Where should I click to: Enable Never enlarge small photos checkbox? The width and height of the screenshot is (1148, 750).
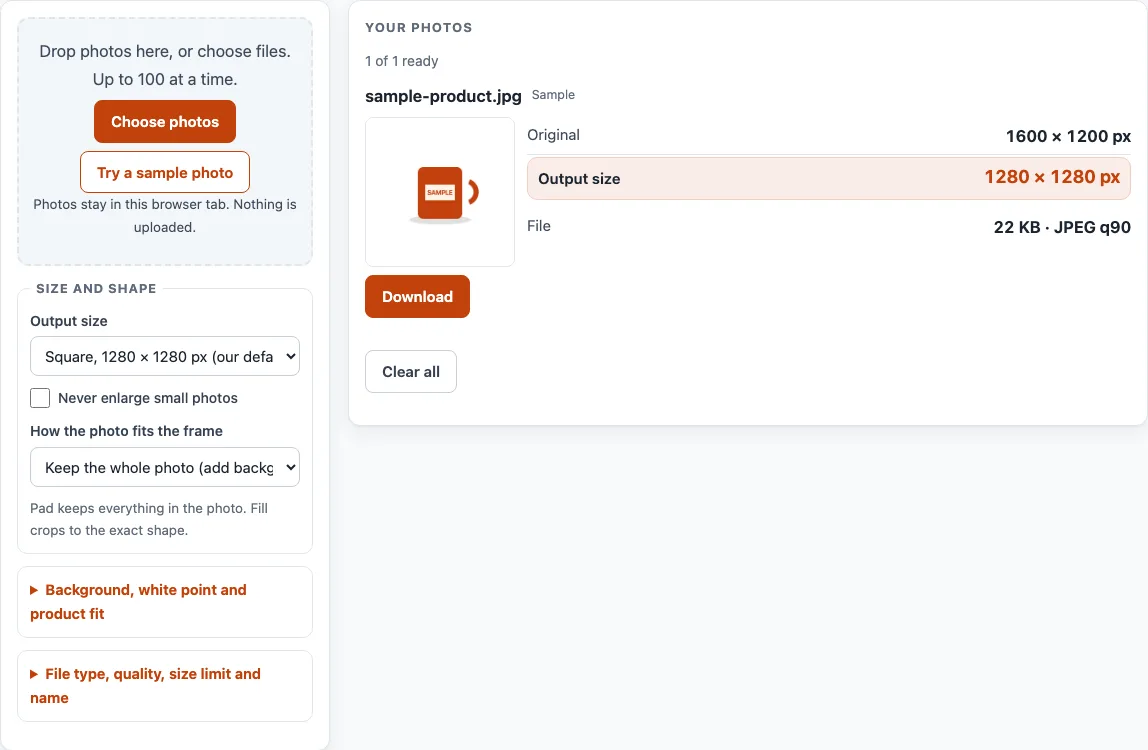click(40, 398)
